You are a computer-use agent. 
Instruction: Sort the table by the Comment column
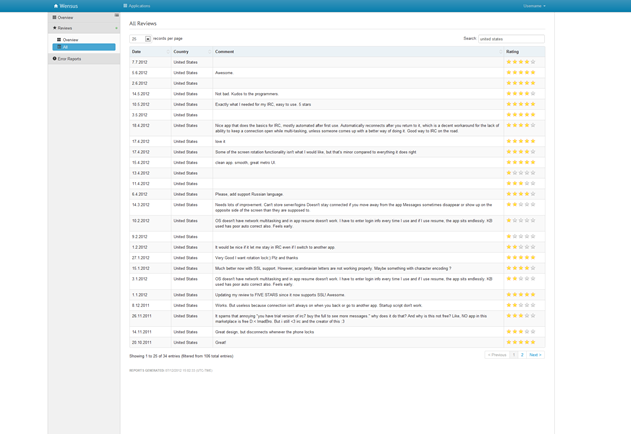click(357, 51)
